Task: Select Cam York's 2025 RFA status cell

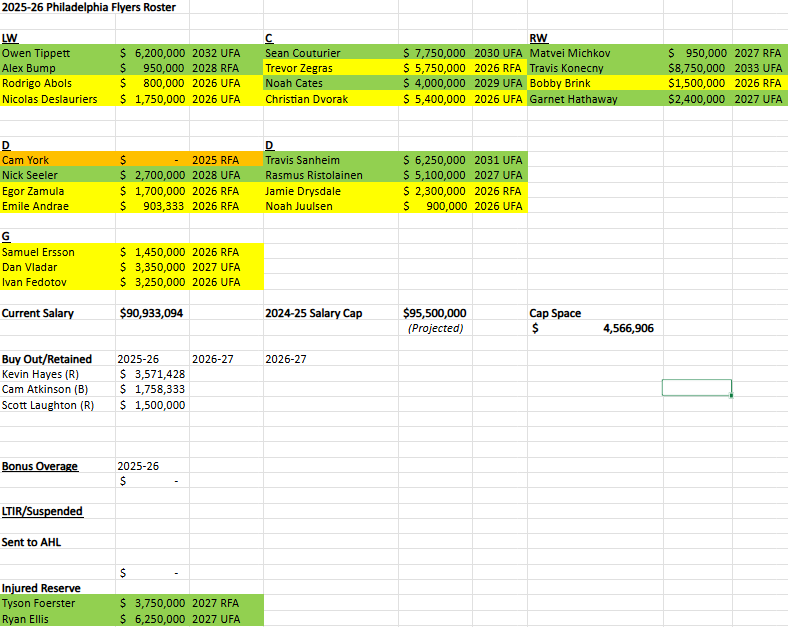Action: pos(226,160)
